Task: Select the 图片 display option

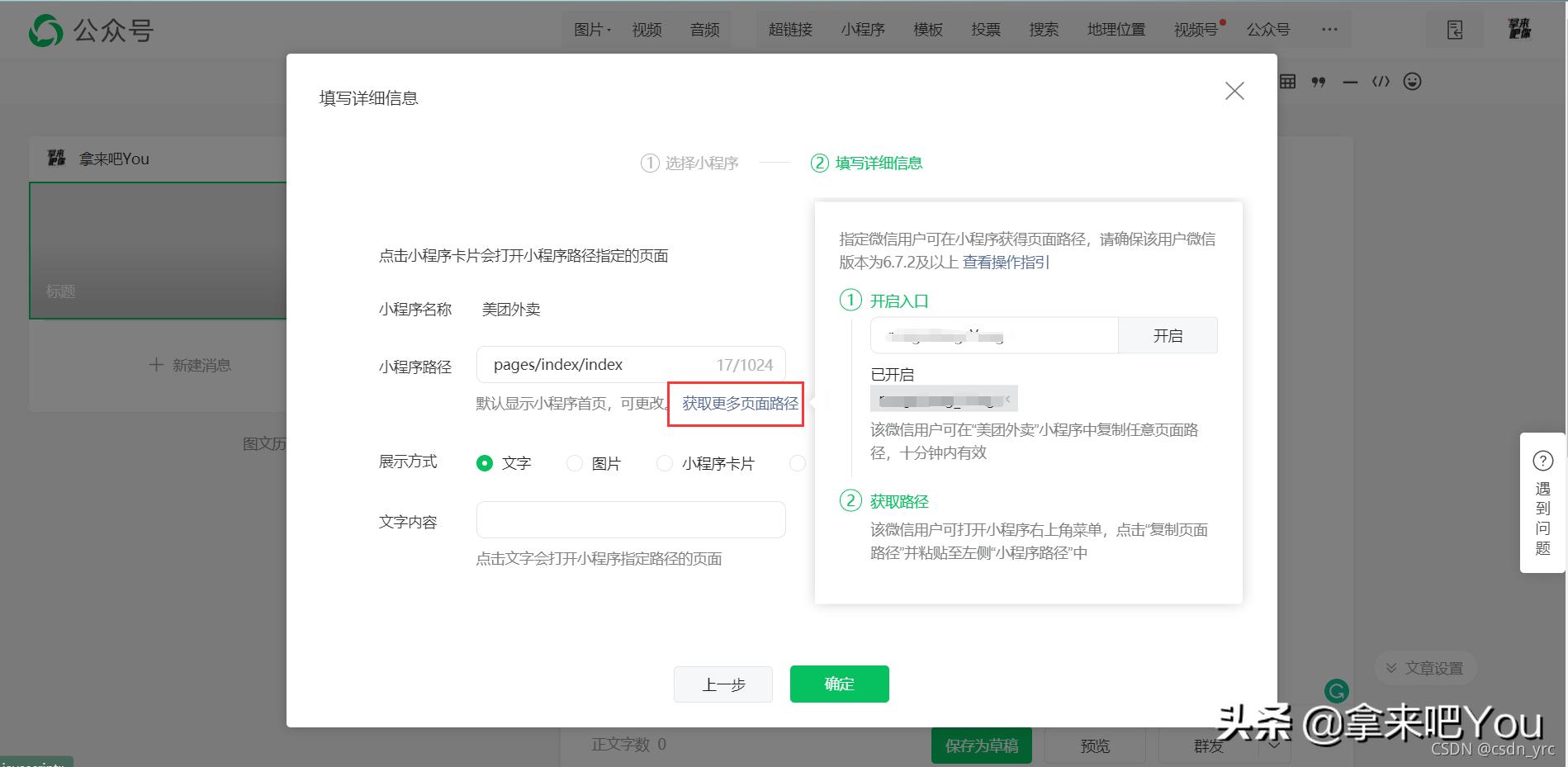Action: click(x=575, y=463)
